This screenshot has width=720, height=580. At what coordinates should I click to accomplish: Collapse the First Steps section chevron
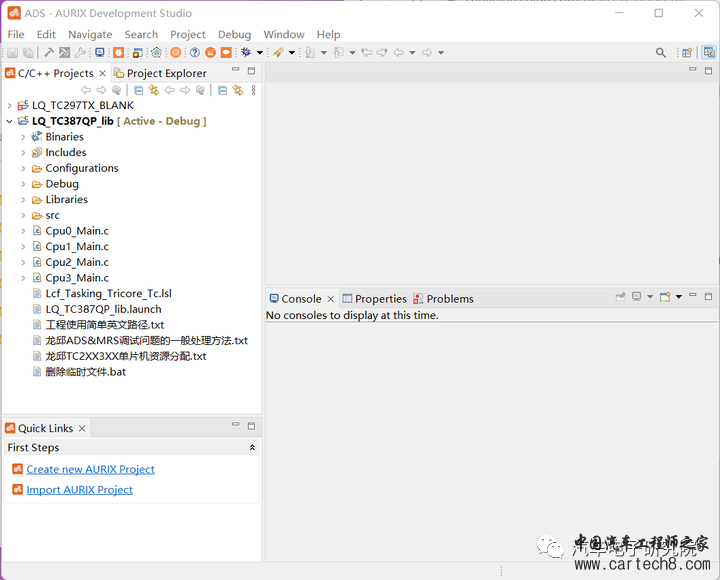(x=252, y=447)
